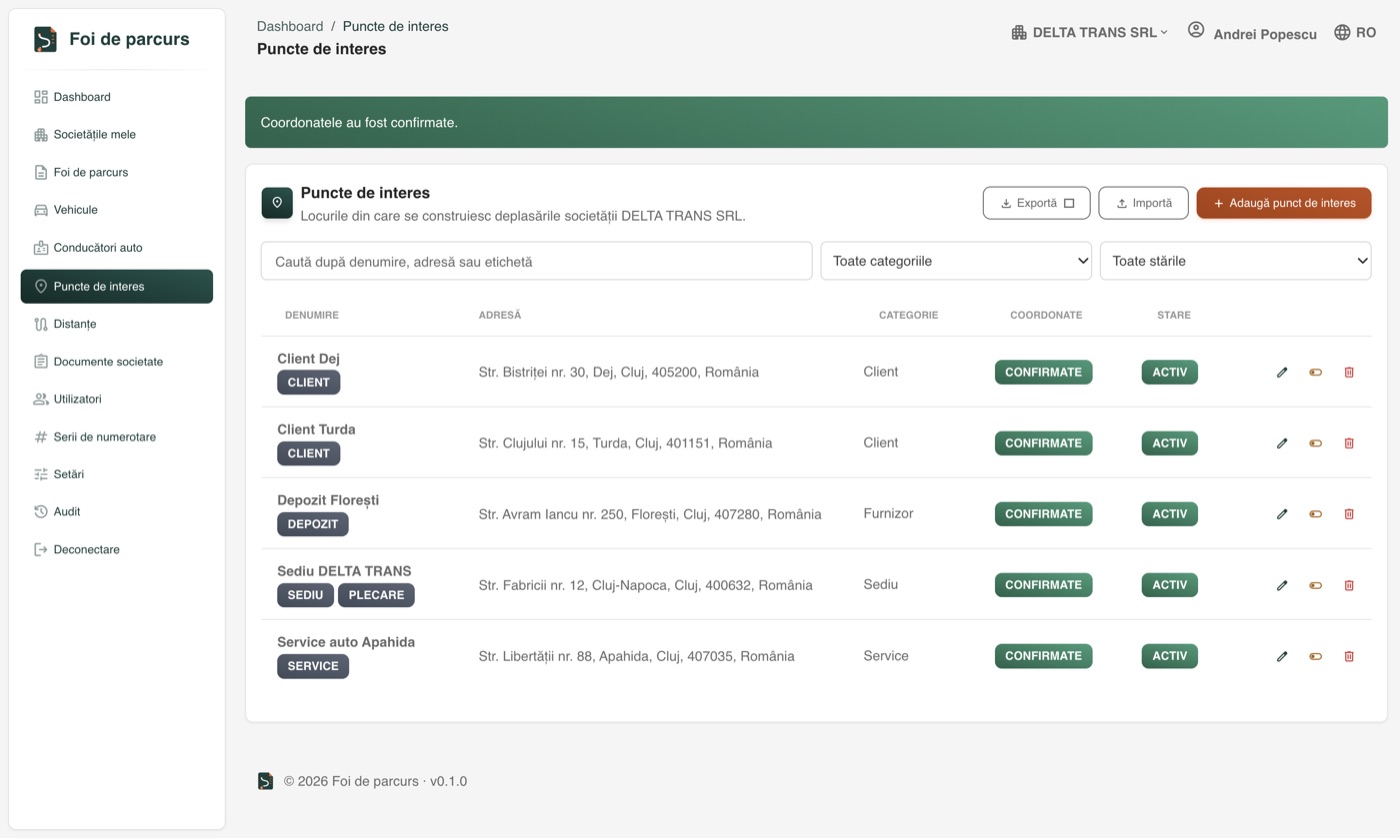Click the Importă button

pos(1143,203)
